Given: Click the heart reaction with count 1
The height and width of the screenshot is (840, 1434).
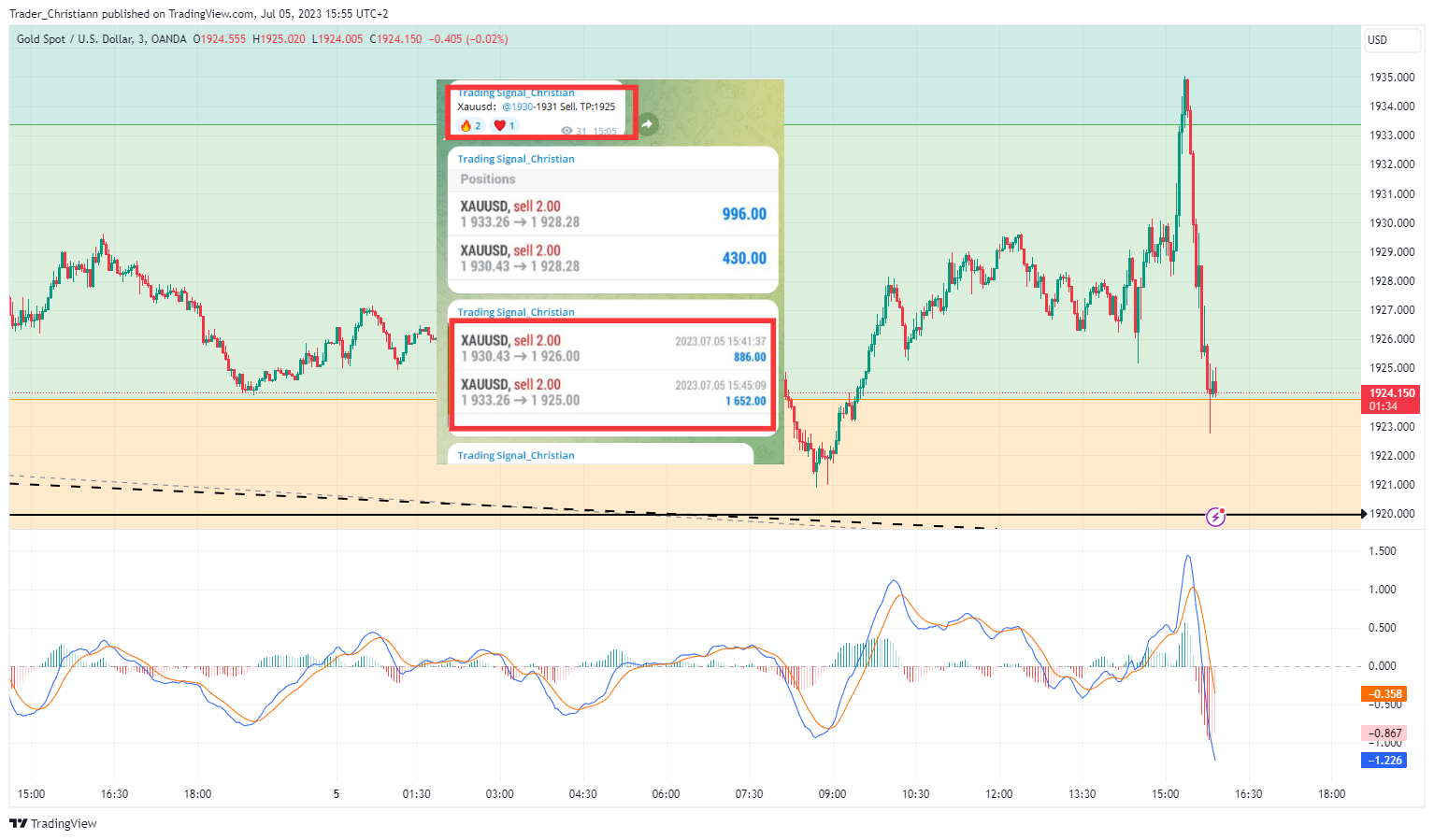Looking at the screenshot, I should click(x=505, y=126).
